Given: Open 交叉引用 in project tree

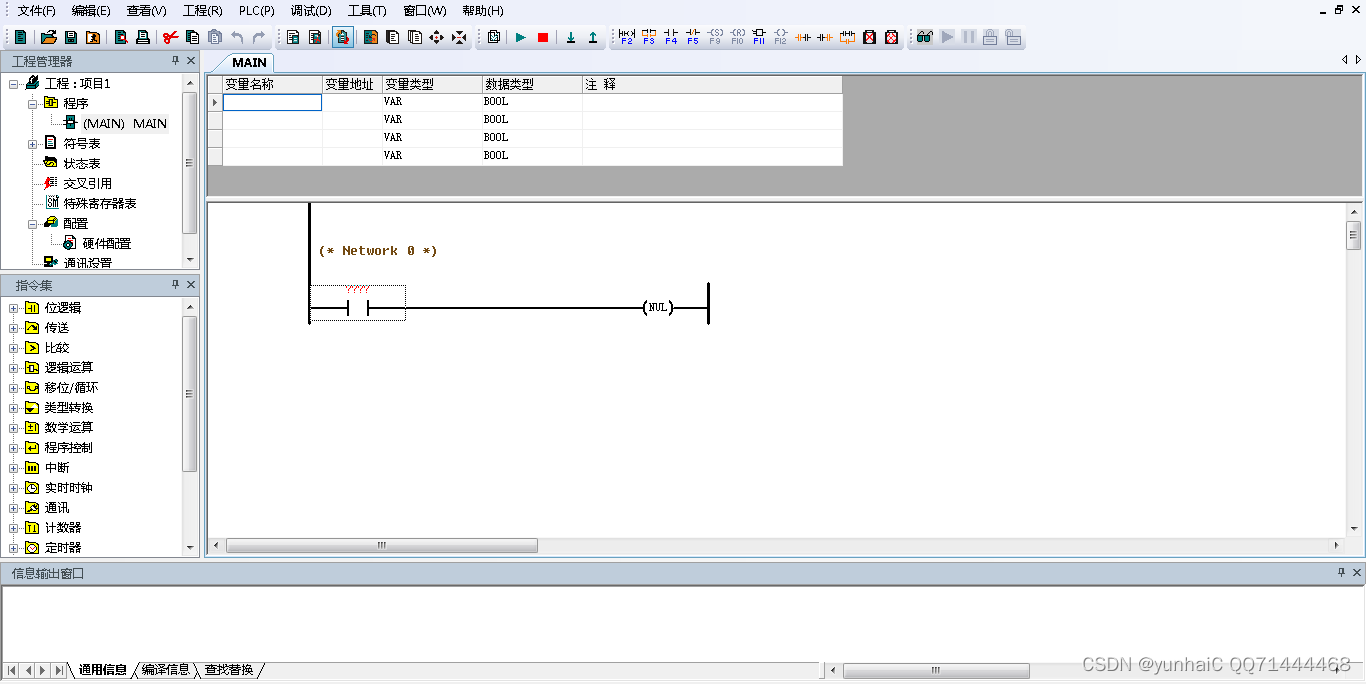Looking at the screenshot, I should point(88,184).
